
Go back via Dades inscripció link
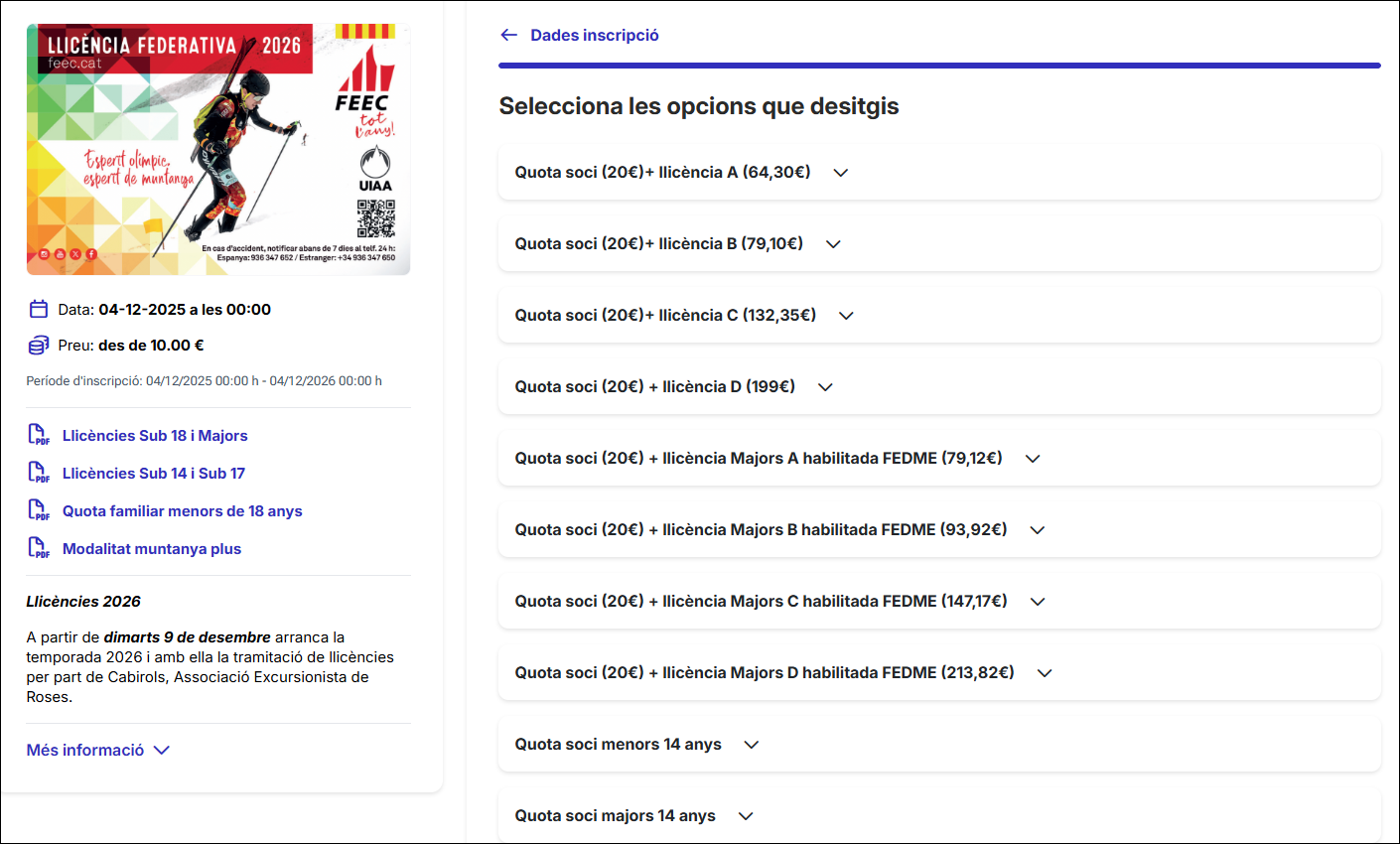click(594, 35)
